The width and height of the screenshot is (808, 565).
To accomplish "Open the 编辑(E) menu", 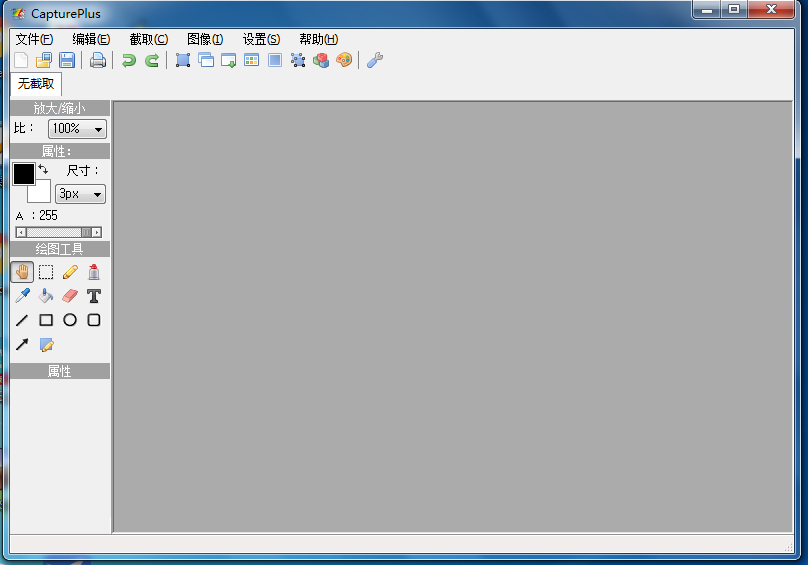I will tap(91, 40).
